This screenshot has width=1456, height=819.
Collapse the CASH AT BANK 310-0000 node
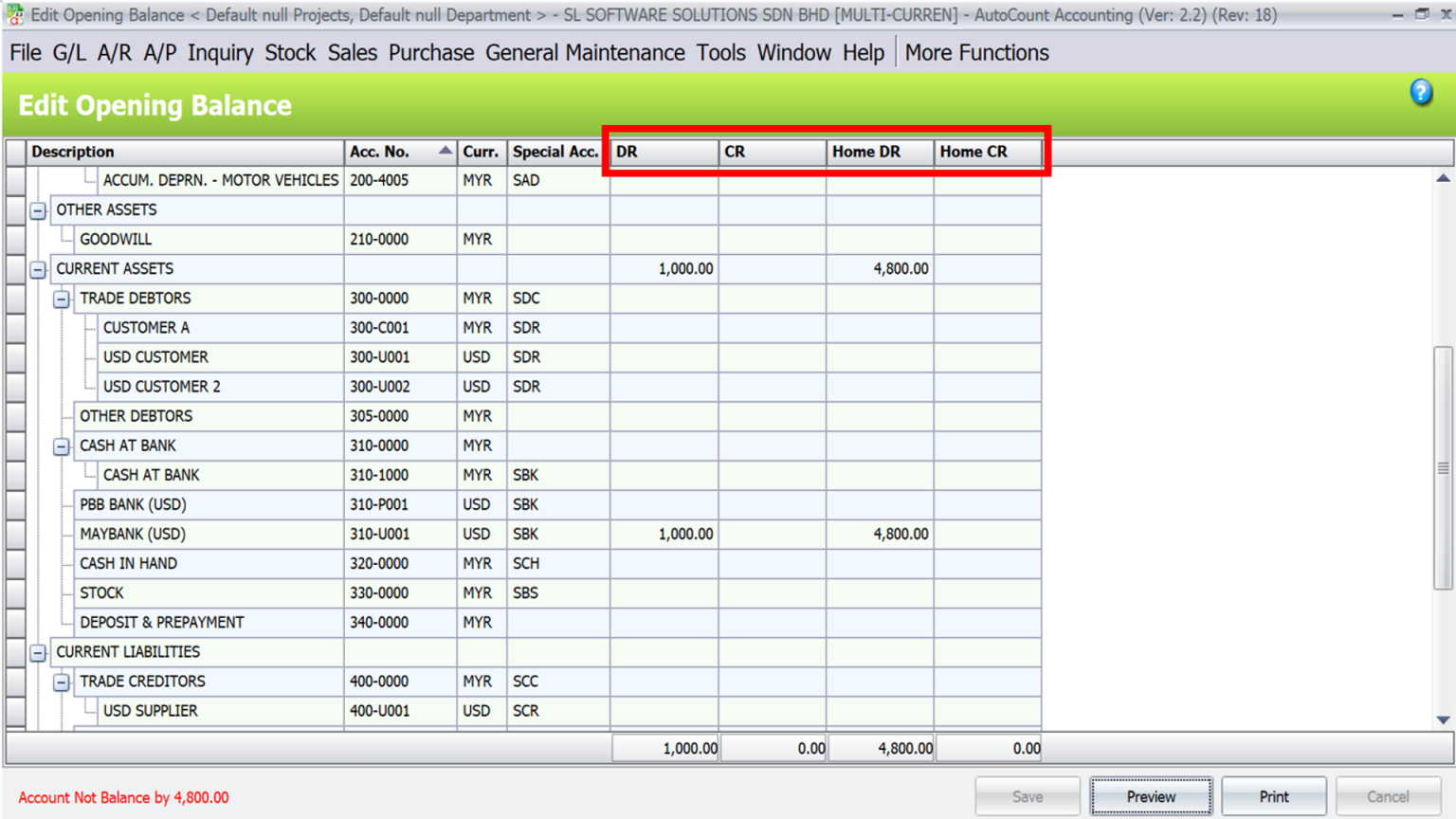[x=62, y=446]
